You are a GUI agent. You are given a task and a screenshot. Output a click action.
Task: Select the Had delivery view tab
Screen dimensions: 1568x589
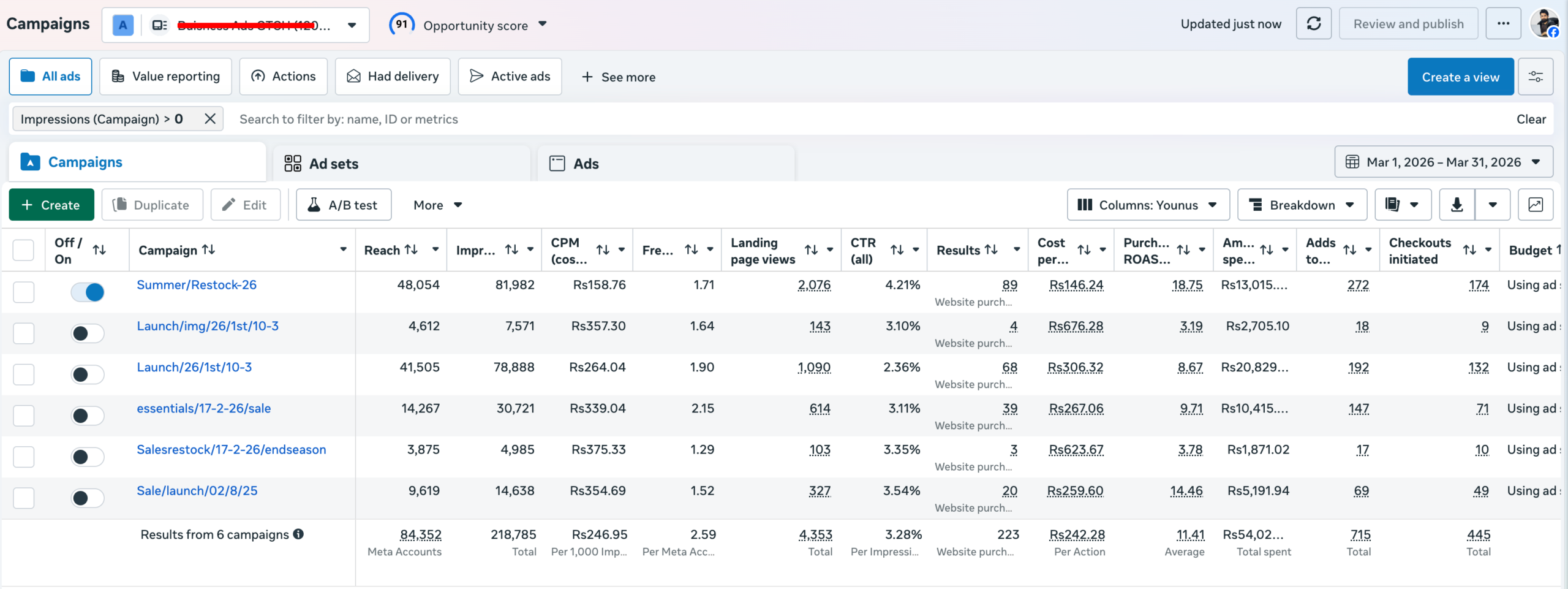tap(393, 77)
